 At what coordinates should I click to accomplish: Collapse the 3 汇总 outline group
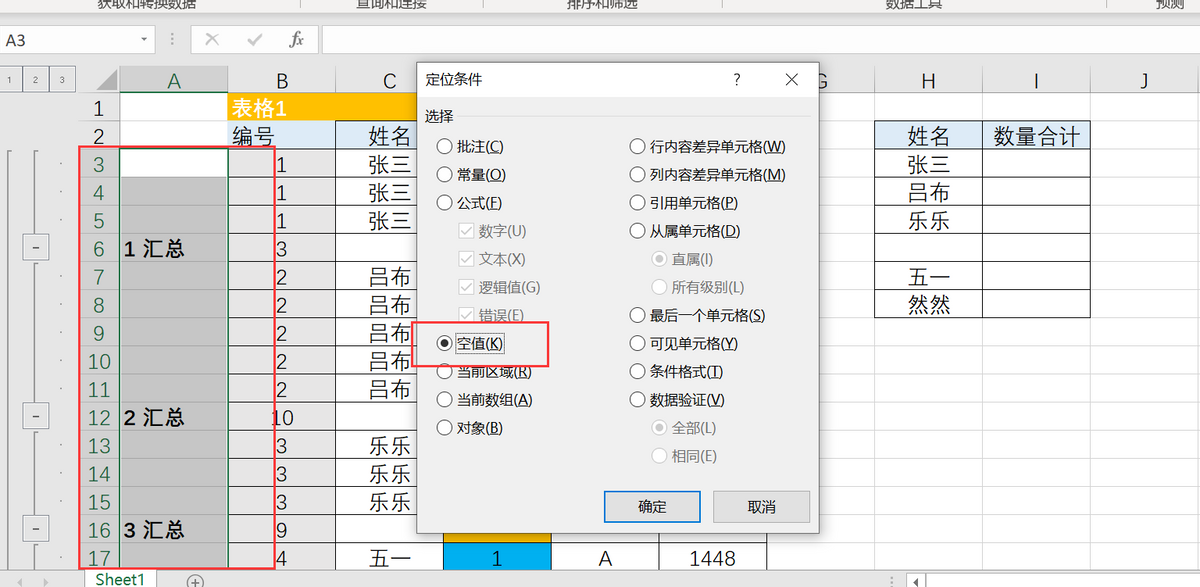(36, 528)
